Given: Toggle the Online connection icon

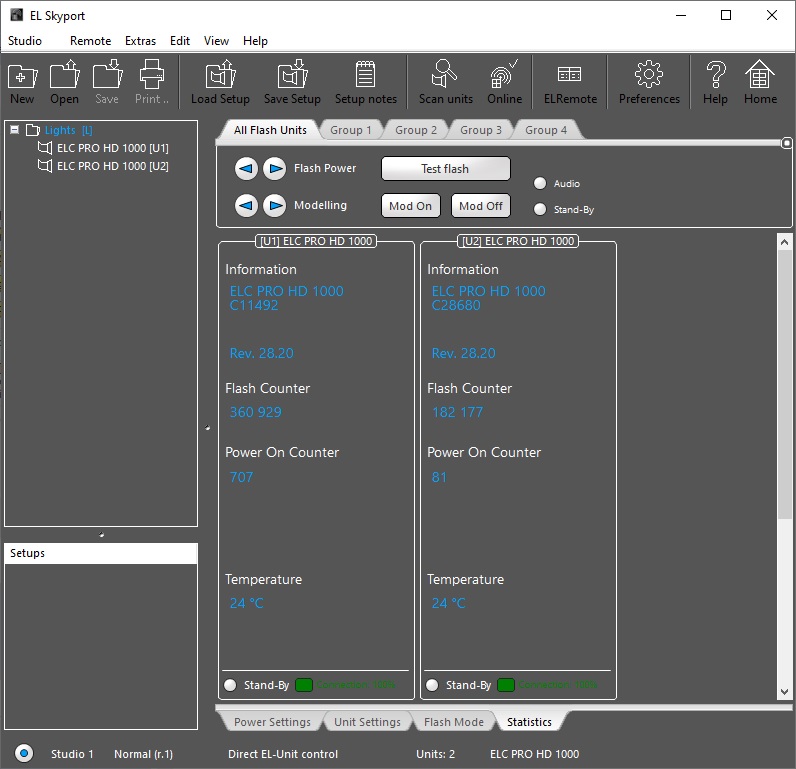Looking at the screenshot, I should point(504,83).
